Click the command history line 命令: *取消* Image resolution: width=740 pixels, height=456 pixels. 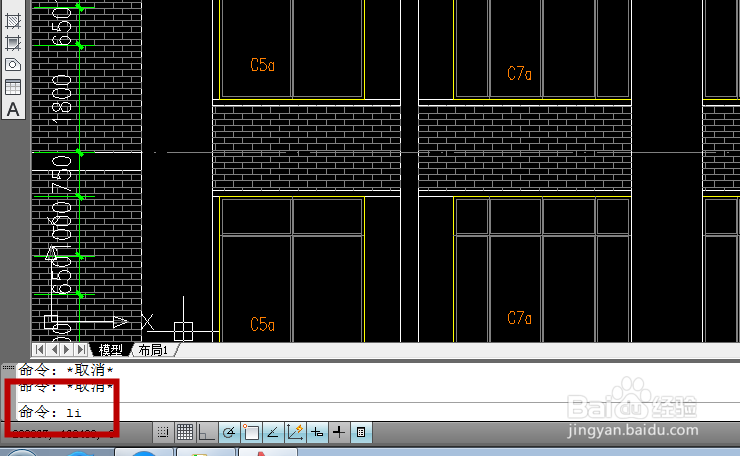[x=66, y=370]
